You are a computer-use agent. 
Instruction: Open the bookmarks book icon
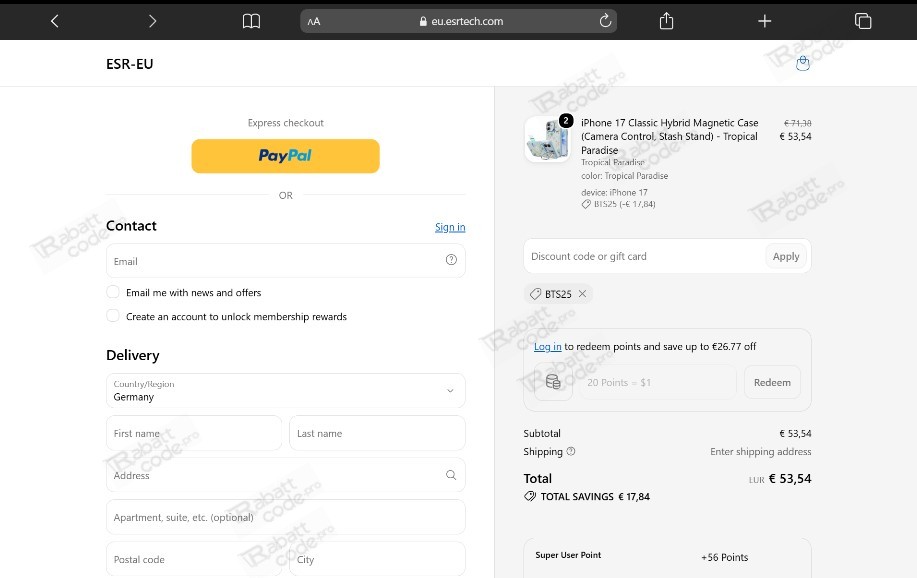[x=251, y=21]
